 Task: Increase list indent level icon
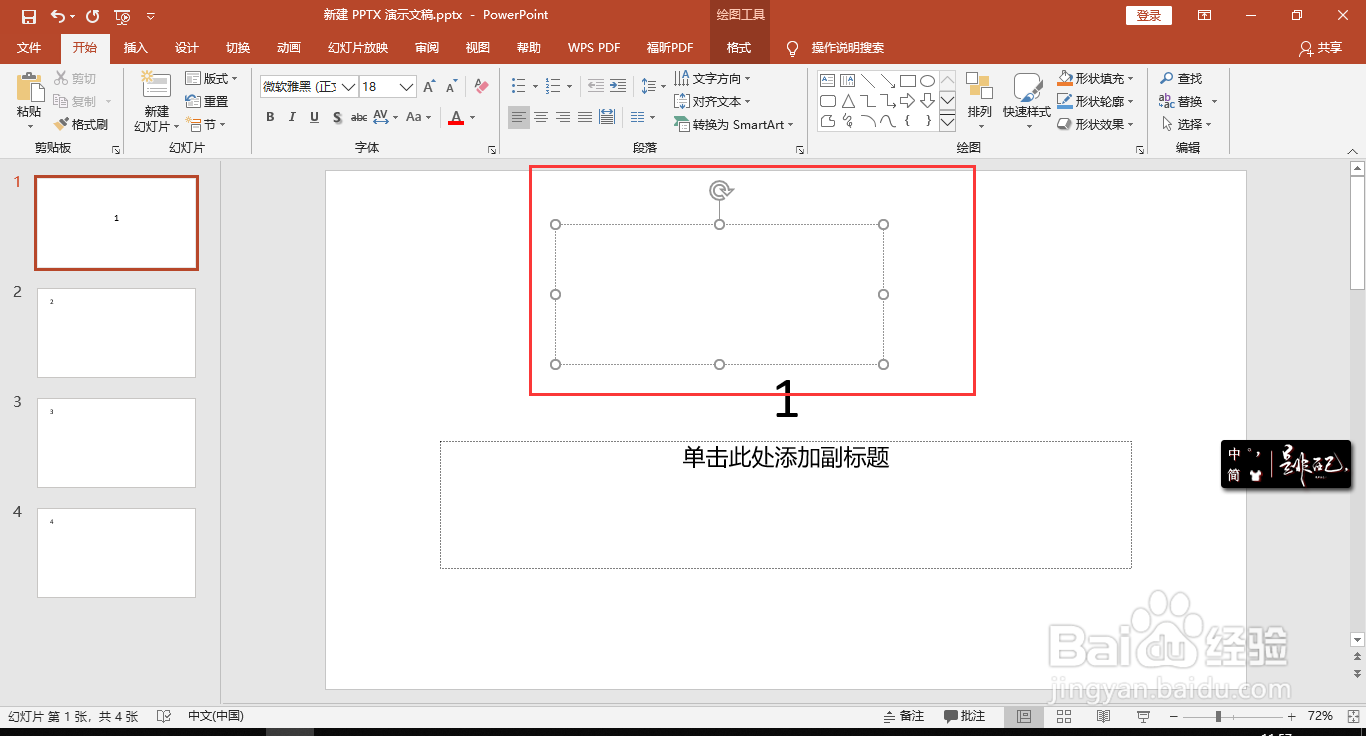618,86
